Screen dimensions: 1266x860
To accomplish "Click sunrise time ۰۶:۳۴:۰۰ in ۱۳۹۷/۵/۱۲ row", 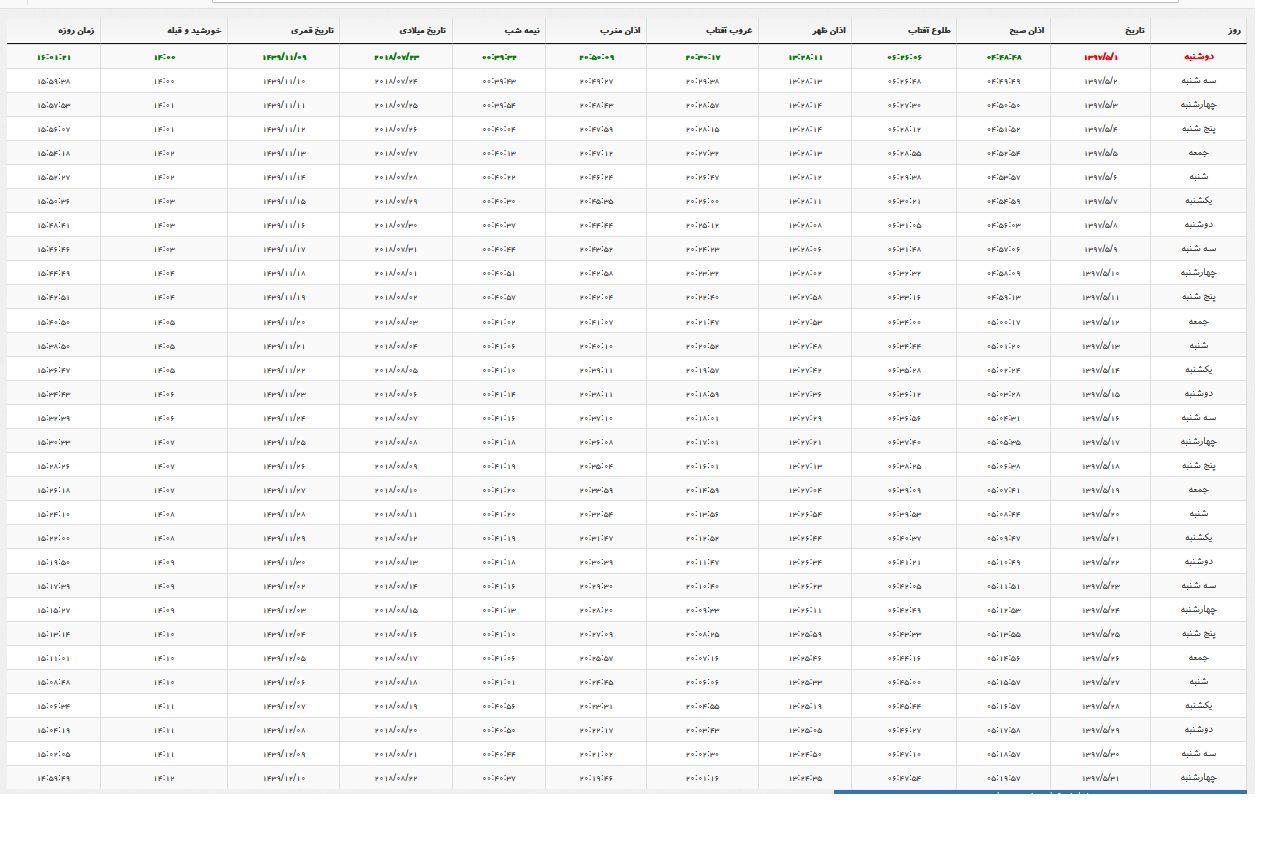I will (x=904, y=321).
